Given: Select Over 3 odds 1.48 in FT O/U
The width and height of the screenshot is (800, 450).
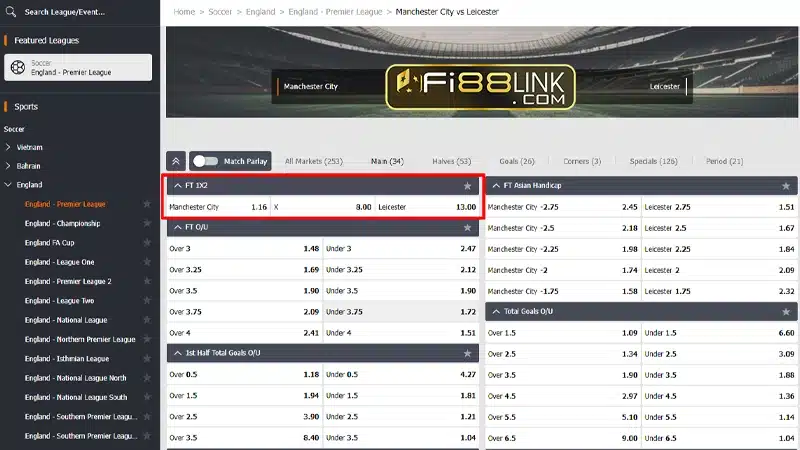Looking at the screenshot, I should click(244, 249).
